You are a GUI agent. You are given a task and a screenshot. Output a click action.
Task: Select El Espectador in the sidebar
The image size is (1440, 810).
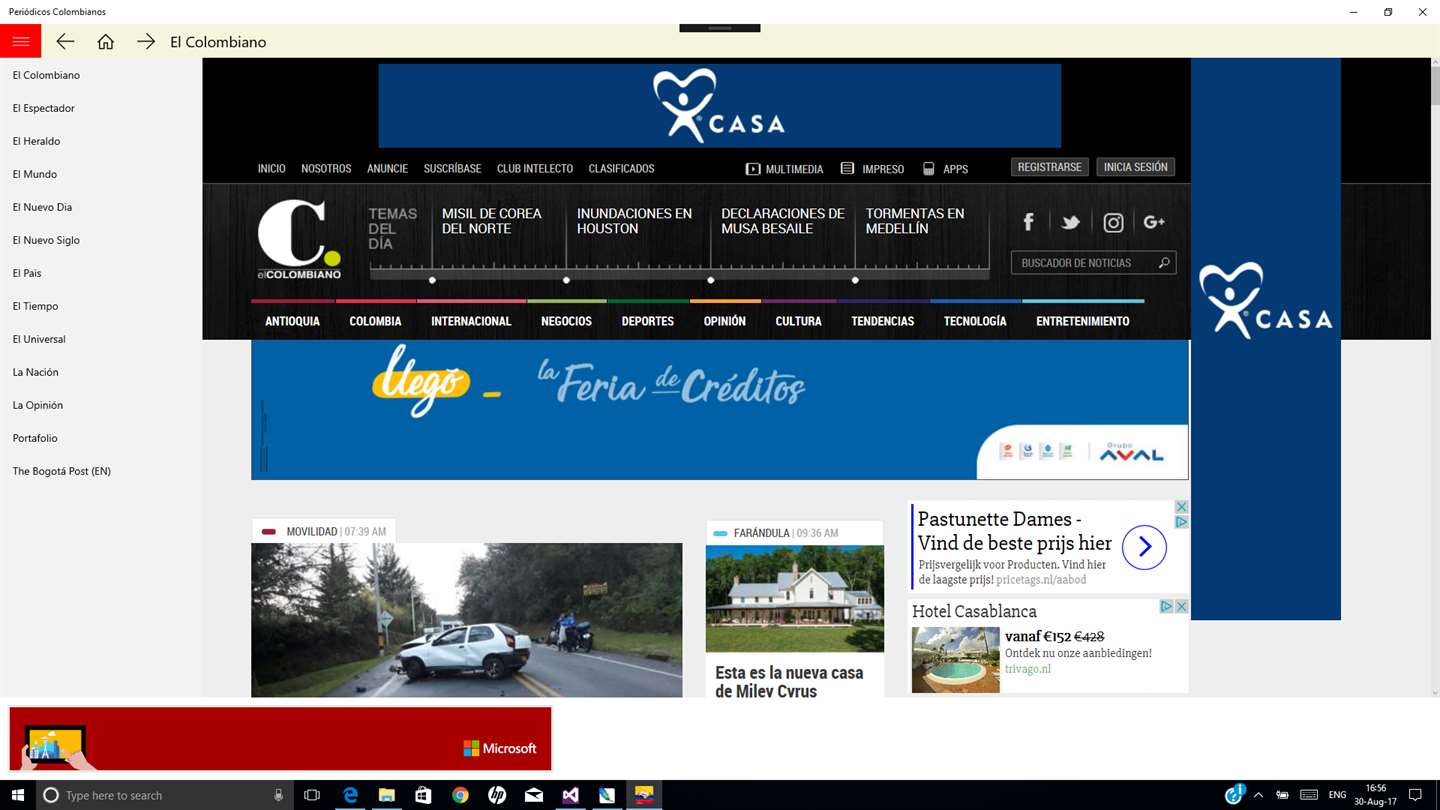(44, 108)
